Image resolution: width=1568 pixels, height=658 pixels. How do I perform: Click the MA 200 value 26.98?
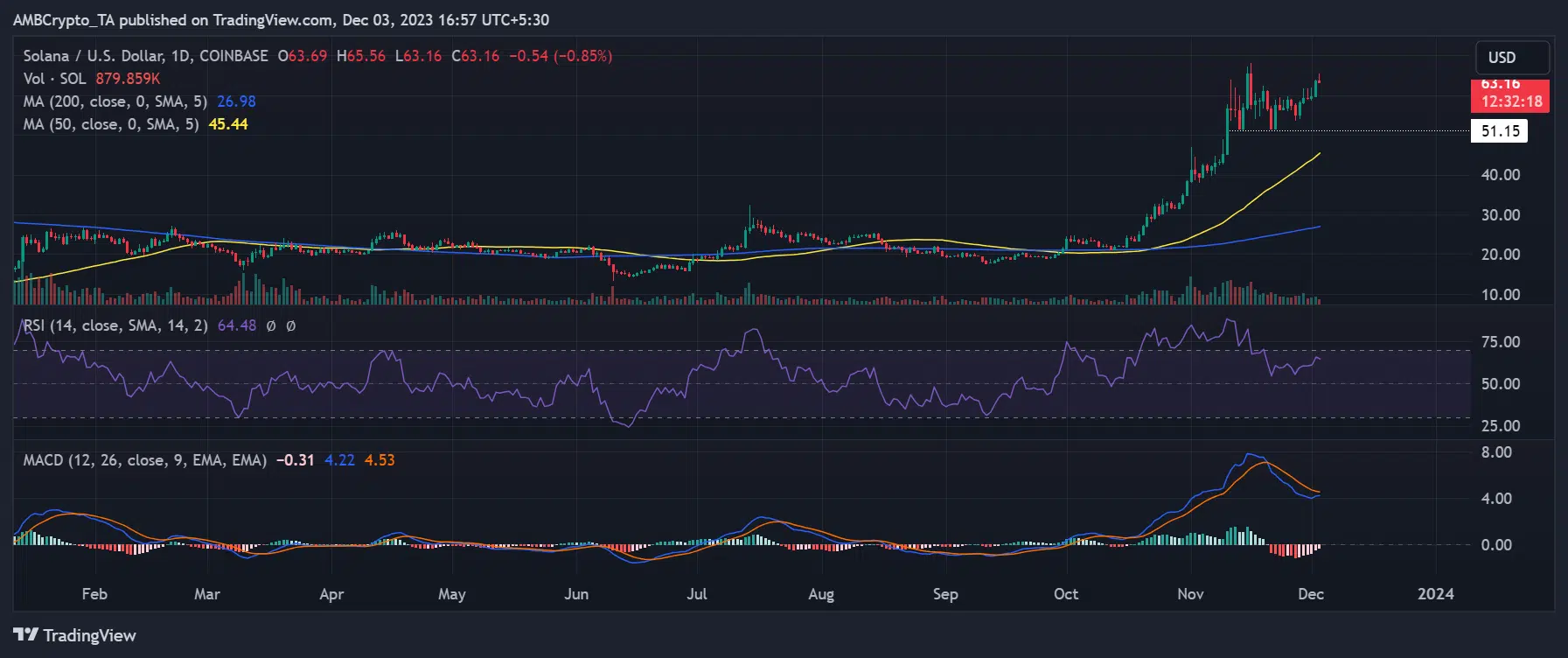tap(236, 101)
